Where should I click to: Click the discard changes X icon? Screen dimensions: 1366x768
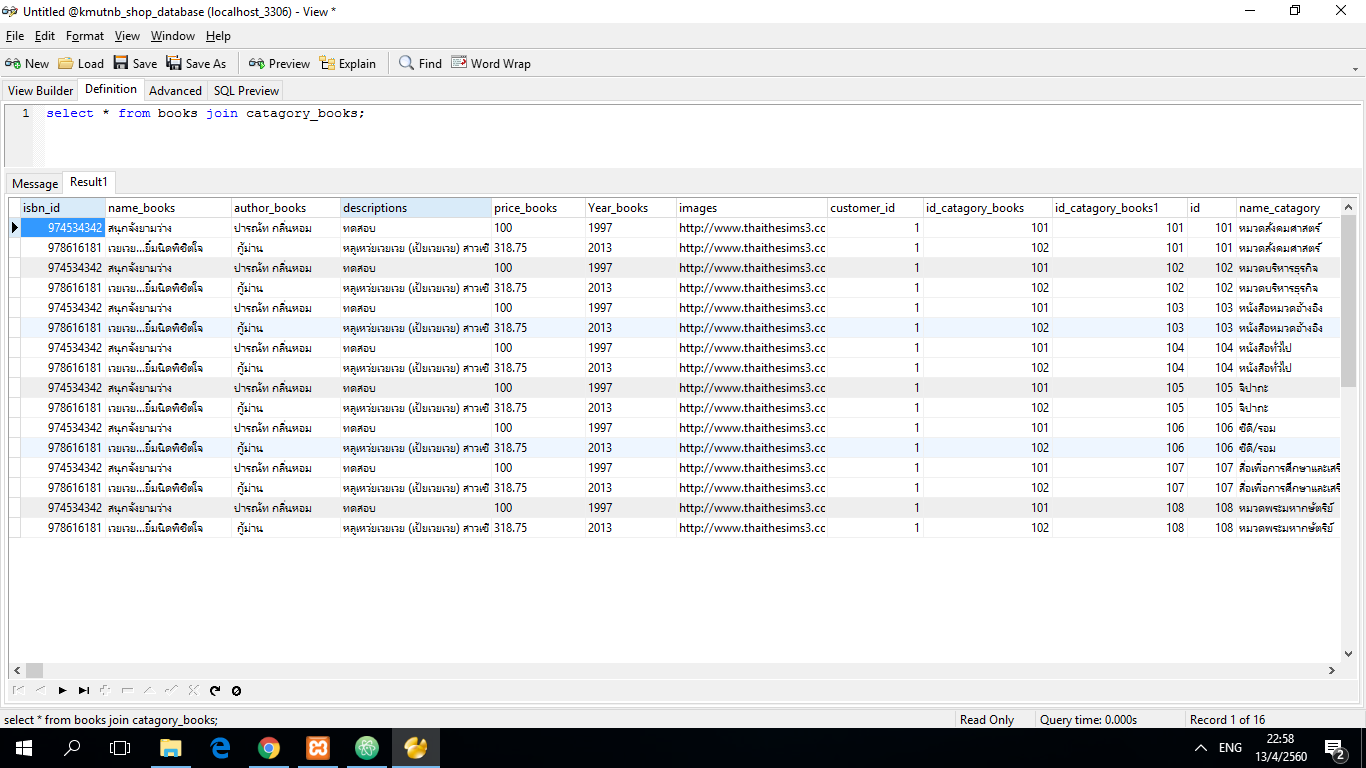pos(193,690)
